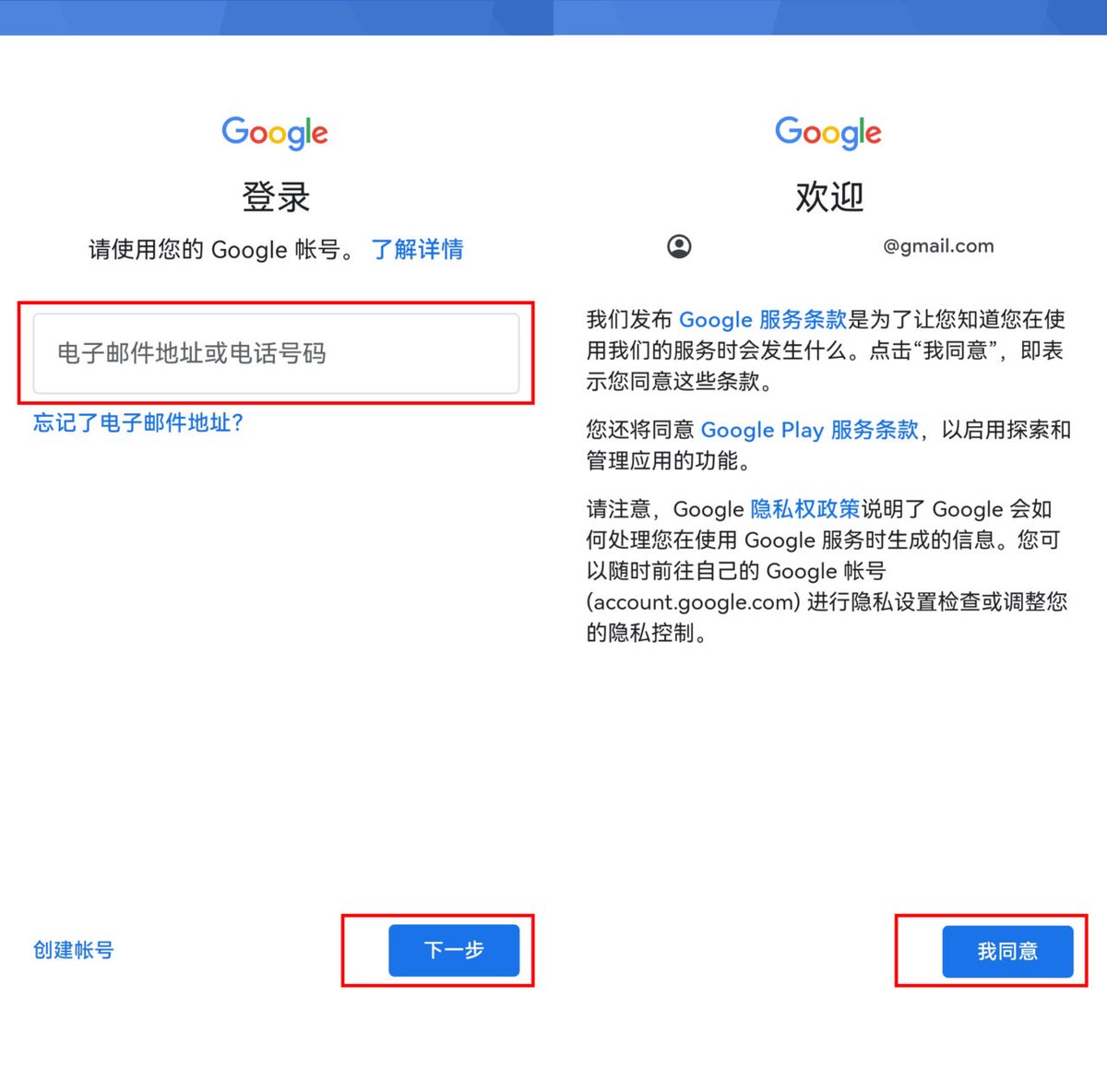
Task: Click the @gmail.com account address text
Action: [938, 246]
